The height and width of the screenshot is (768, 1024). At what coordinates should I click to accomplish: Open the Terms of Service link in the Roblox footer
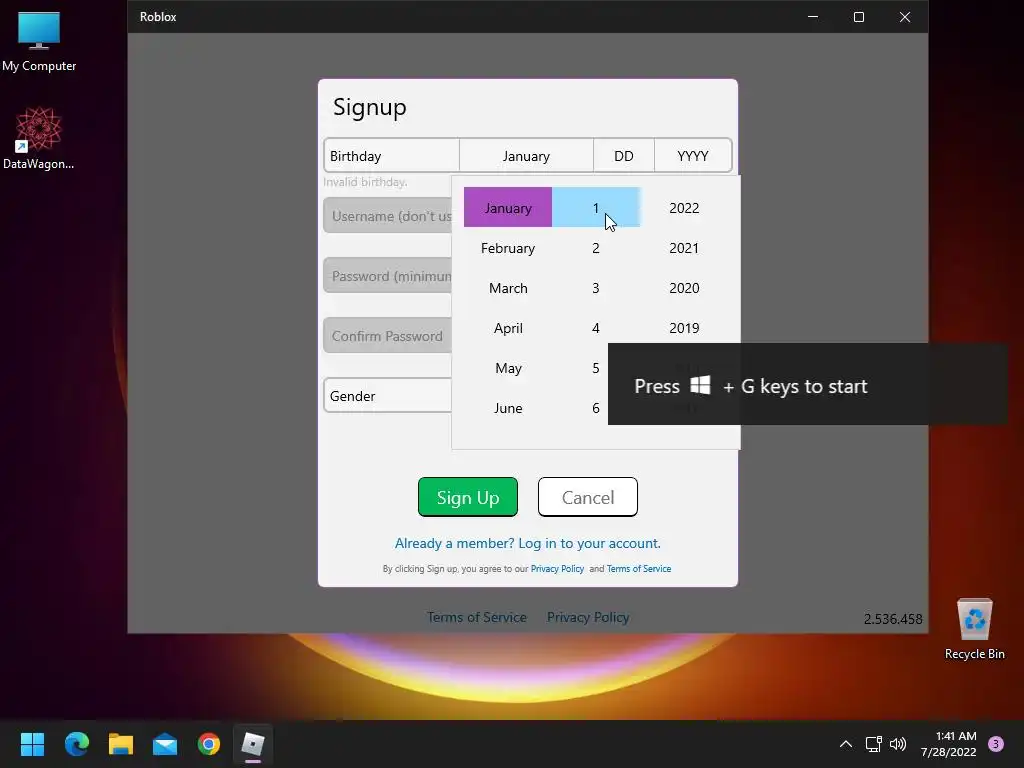(477, 617)
